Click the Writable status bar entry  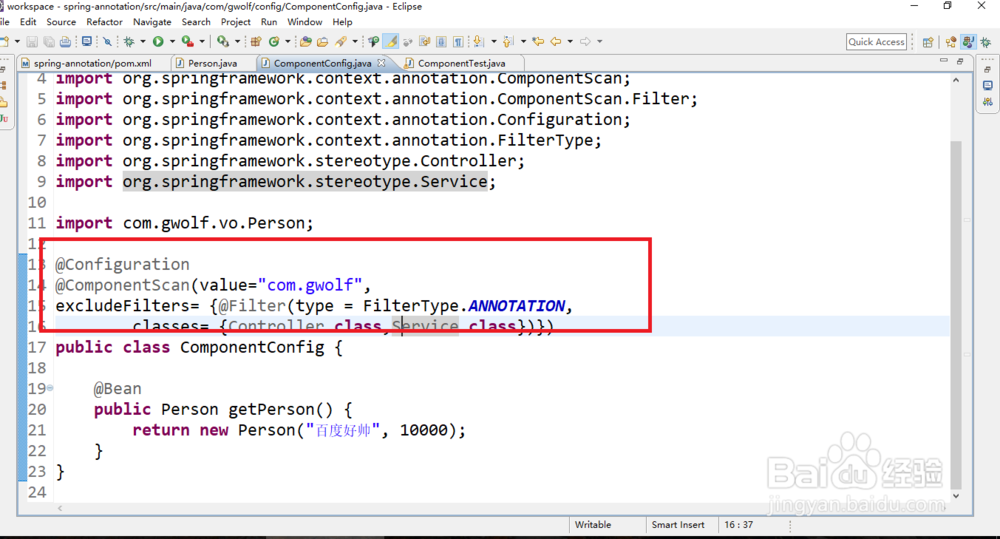tap(593, 524)
